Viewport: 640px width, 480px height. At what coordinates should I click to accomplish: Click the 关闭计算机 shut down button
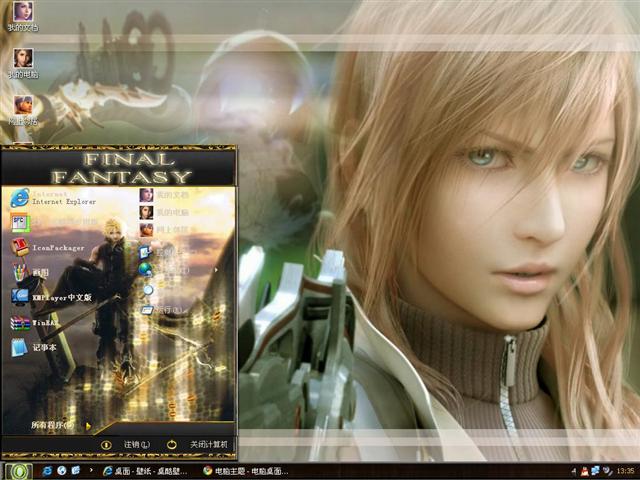click(197, 444)
